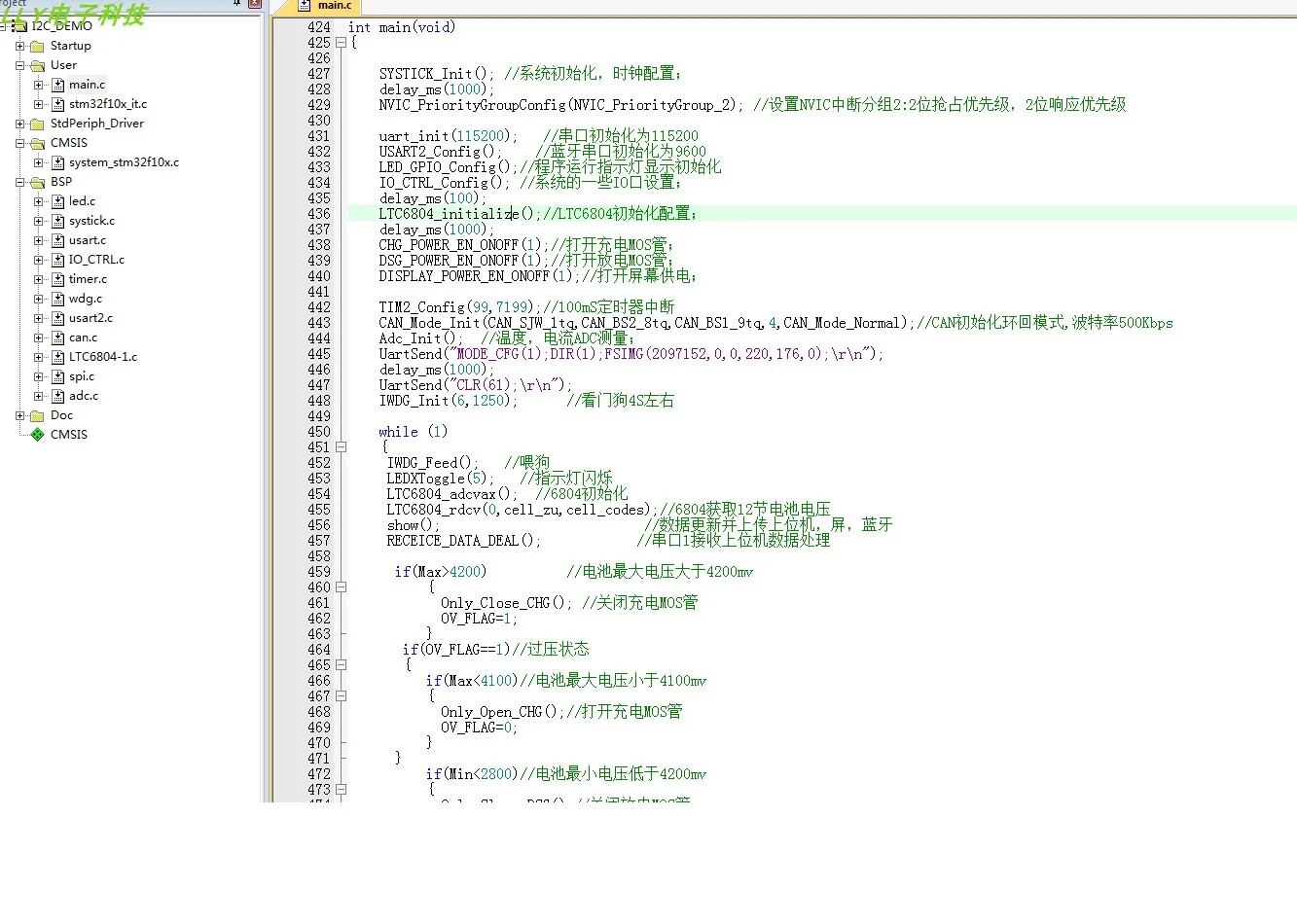Click the file icon beside LTC6804-1.c
Viewport: 1297px width, 924px height.
57,357
